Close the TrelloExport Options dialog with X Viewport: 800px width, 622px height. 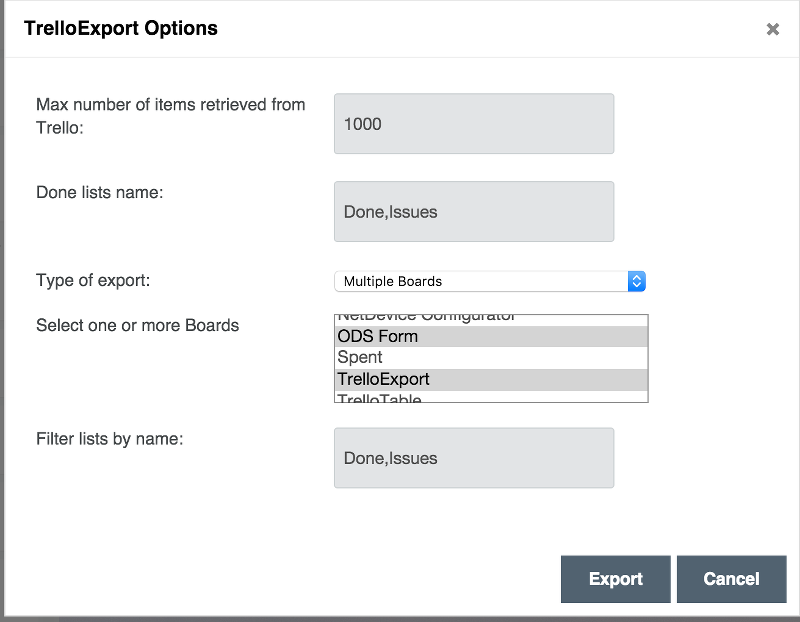point(772,29)
